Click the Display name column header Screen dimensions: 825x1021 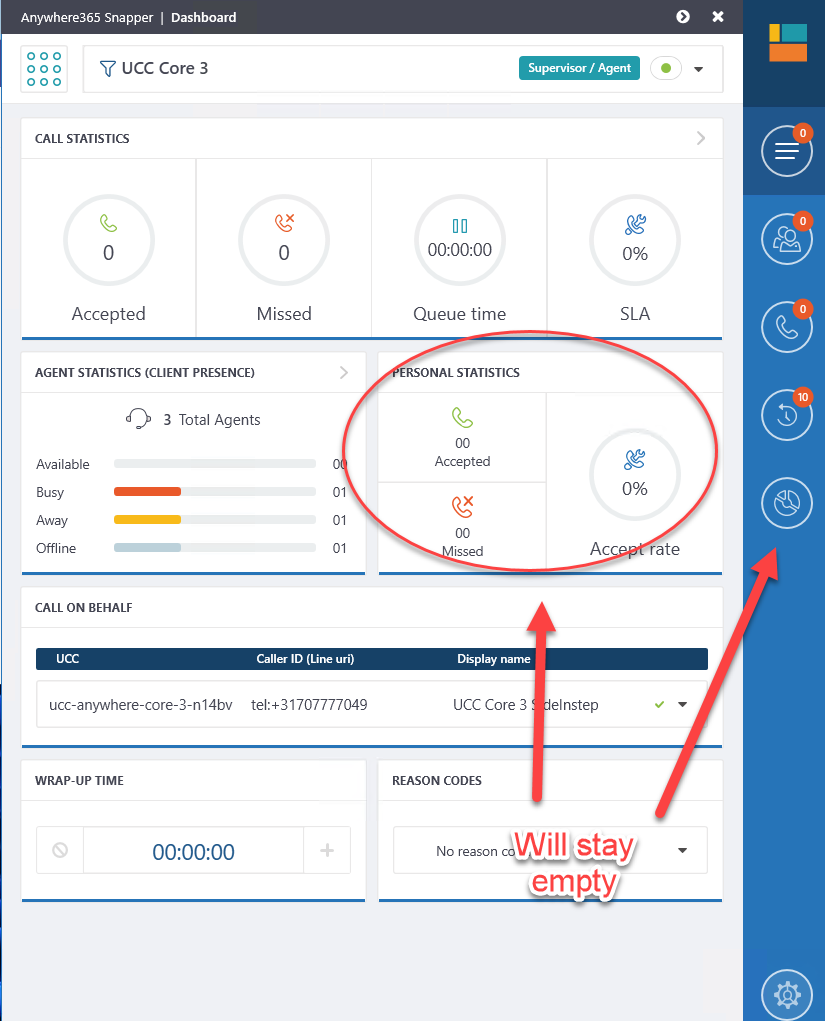[494, 658]
